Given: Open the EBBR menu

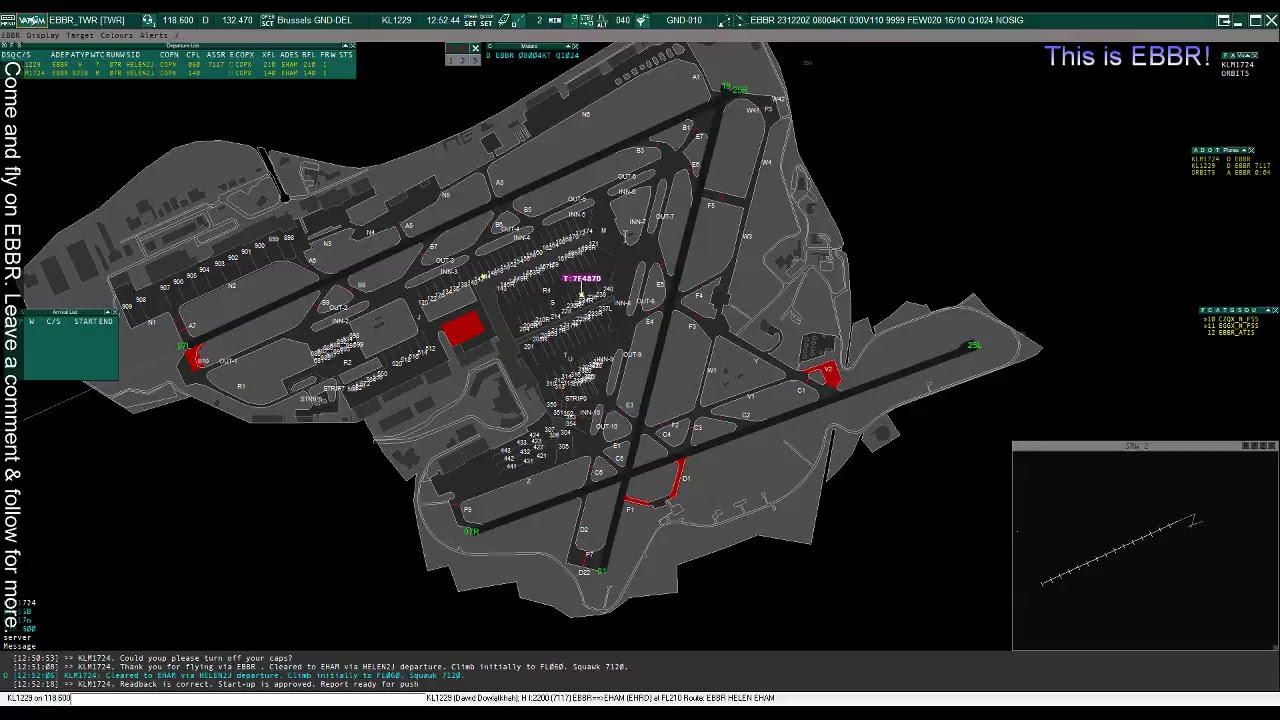Looking at the screenshot, I should click(x=10, y=35).
